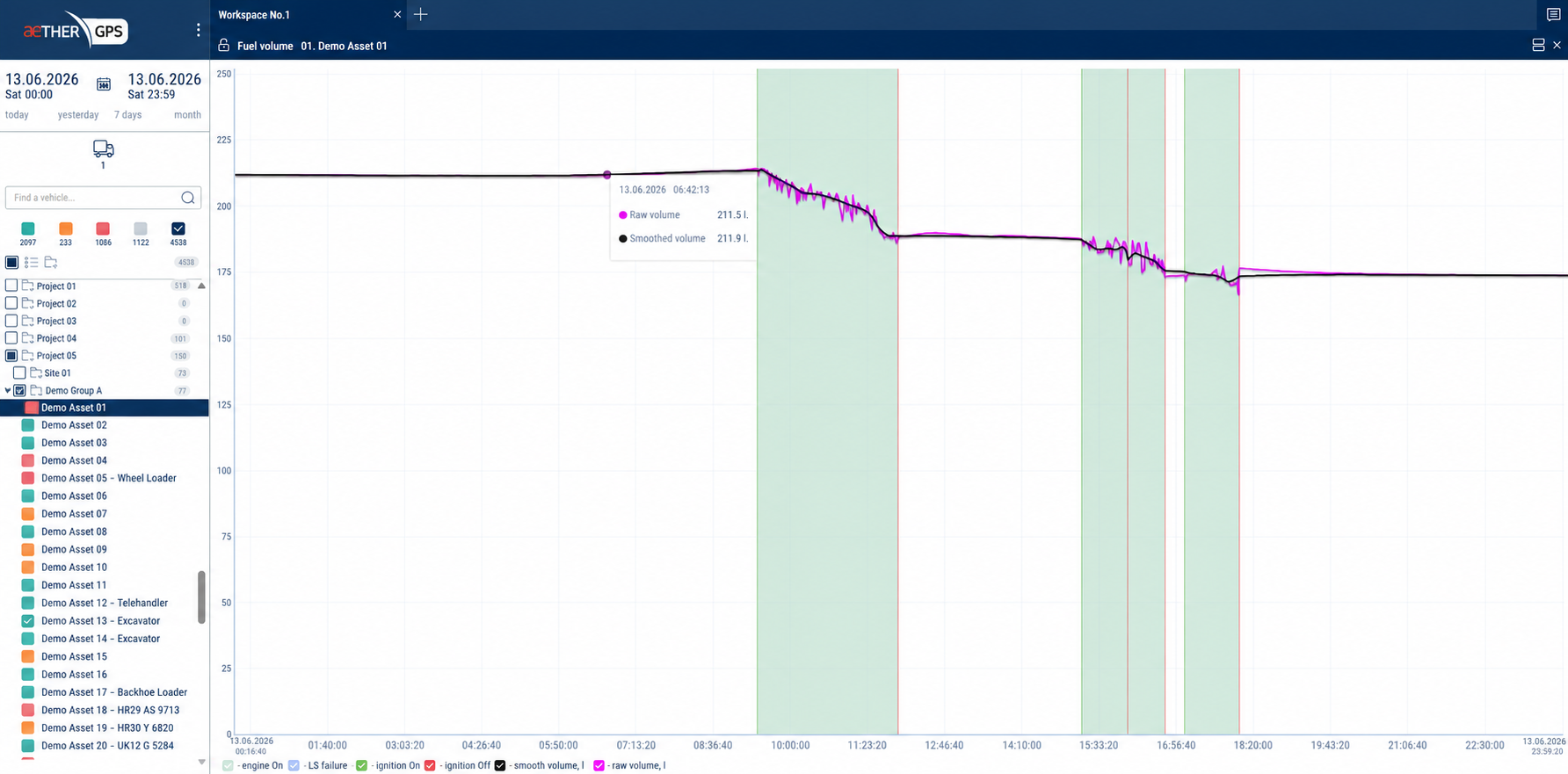Open the calendar date picker
Viewport: 1568px width, 774px height.
pos(104,84)
